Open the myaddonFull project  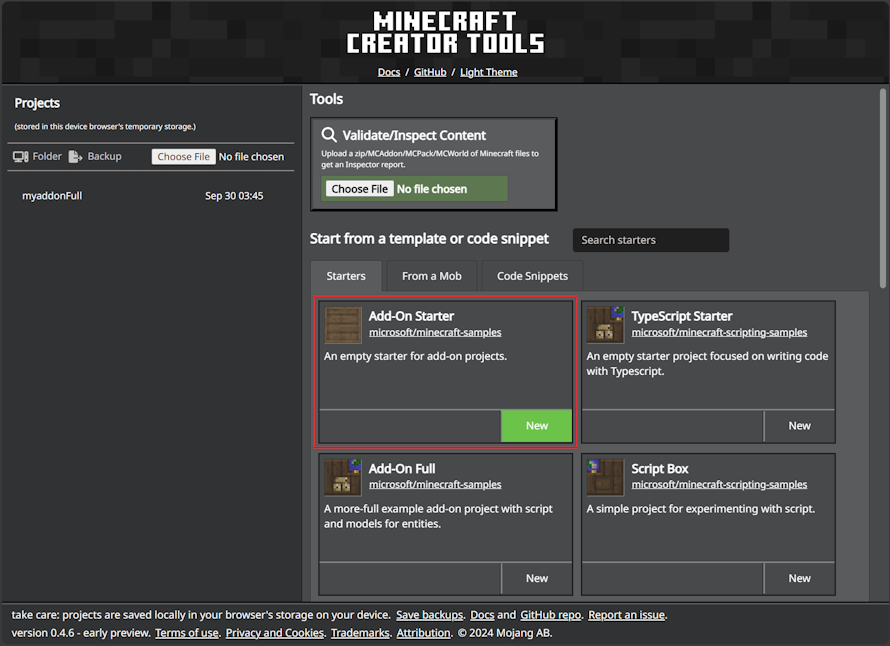[x=52, y=195]
